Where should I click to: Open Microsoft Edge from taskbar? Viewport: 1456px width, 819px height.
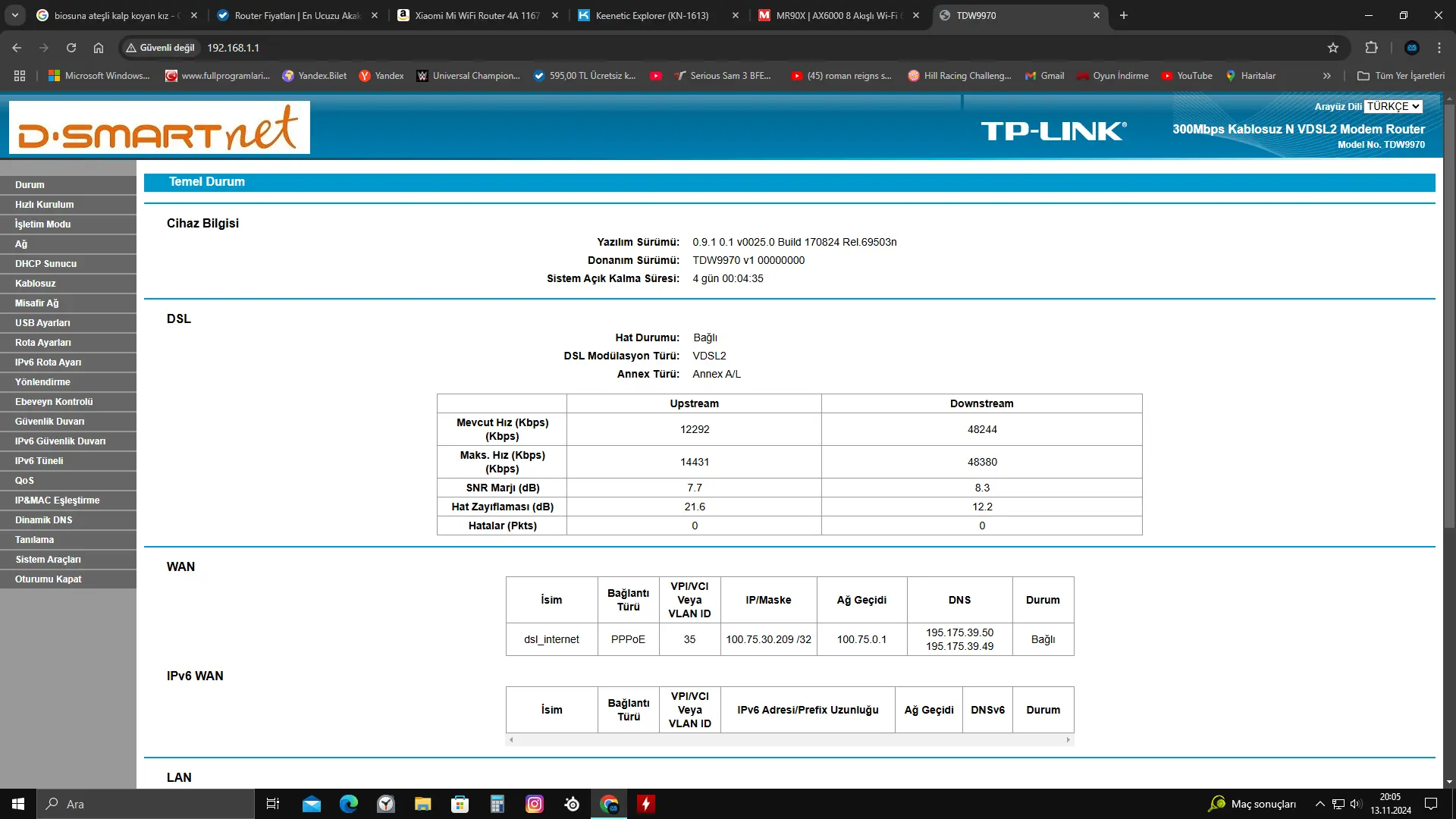pyautogui.click(x=349, y=804)
